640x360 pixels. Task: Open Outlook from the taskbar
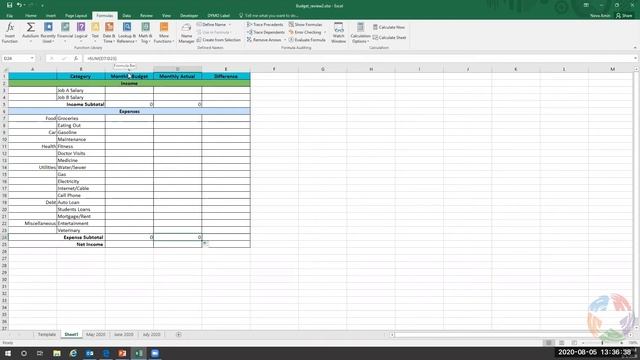[89, 353]
